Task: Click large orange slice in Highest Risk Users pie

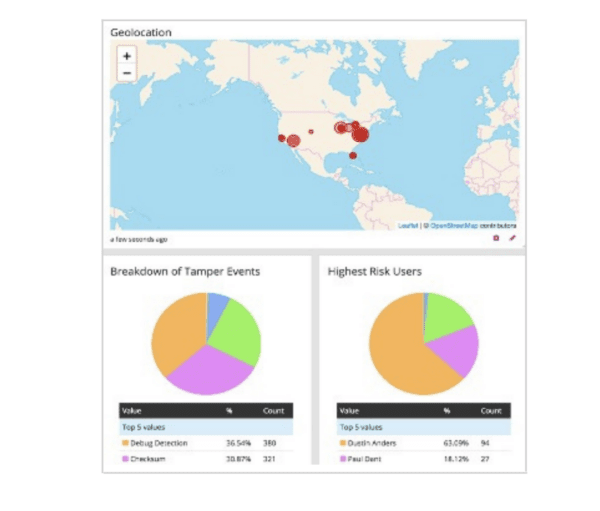Action: coord(398,352)
